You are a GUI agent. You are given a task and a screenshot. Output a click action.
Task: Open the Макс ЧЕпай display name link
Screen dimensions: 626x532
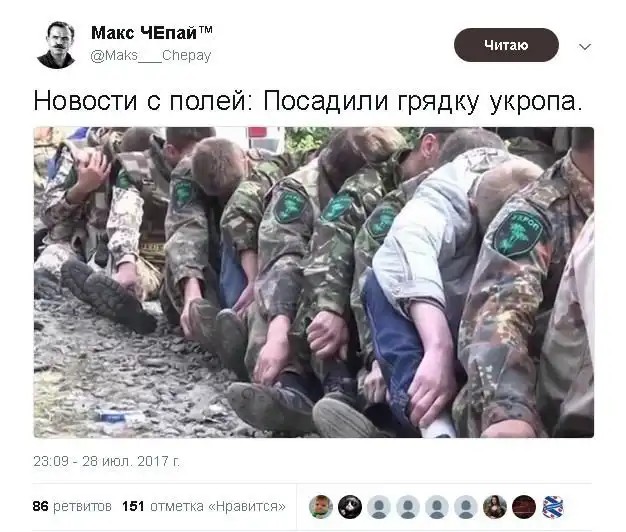[144, 33]
